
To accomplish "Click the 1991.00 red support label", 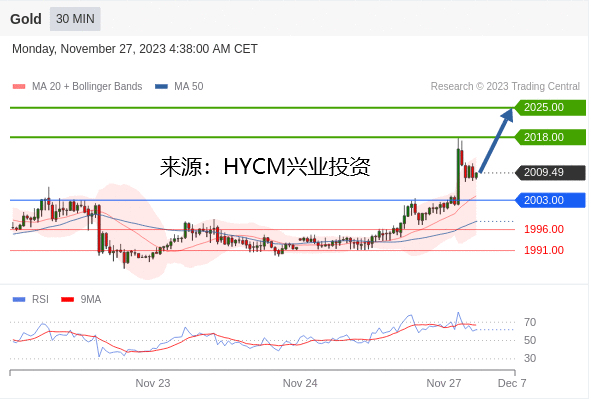I will coord(544,250).
